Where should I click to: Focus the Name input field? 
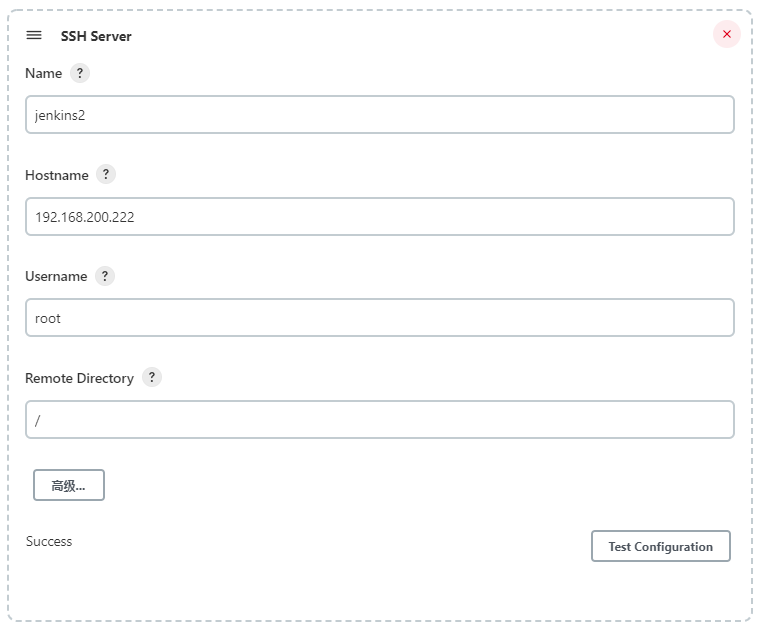380,115
